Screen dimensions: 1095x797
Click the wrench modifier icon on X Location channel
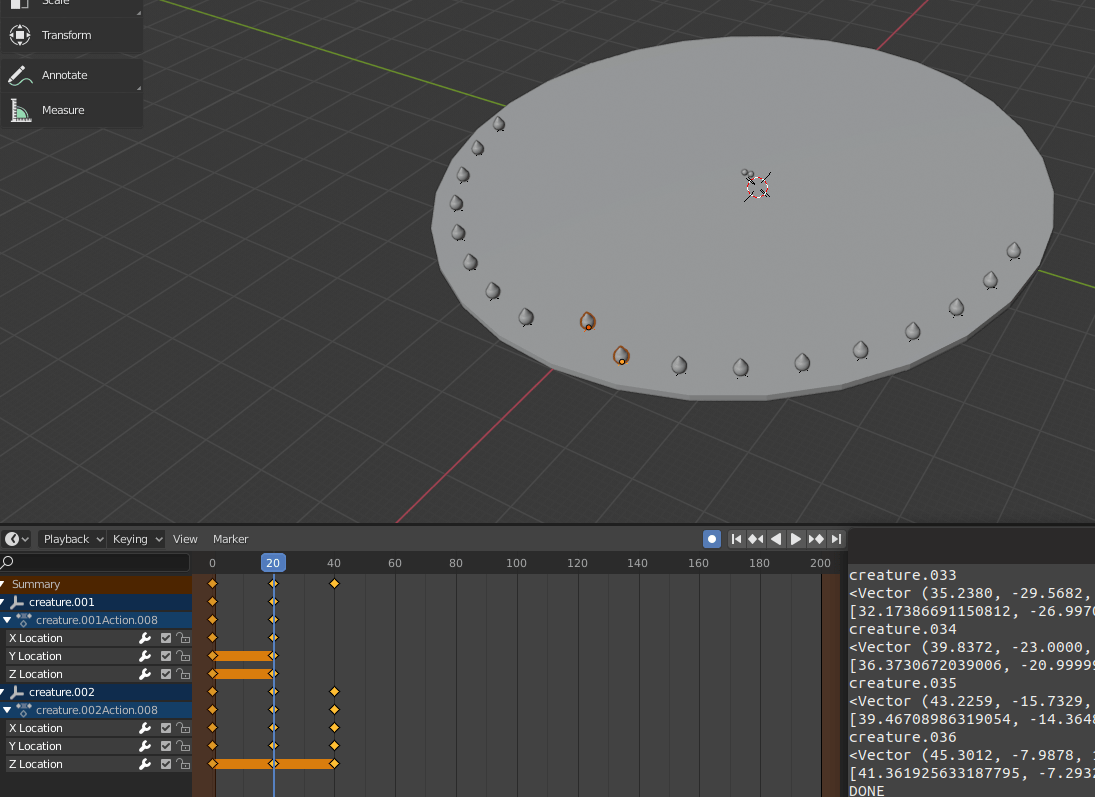(145, 638)
